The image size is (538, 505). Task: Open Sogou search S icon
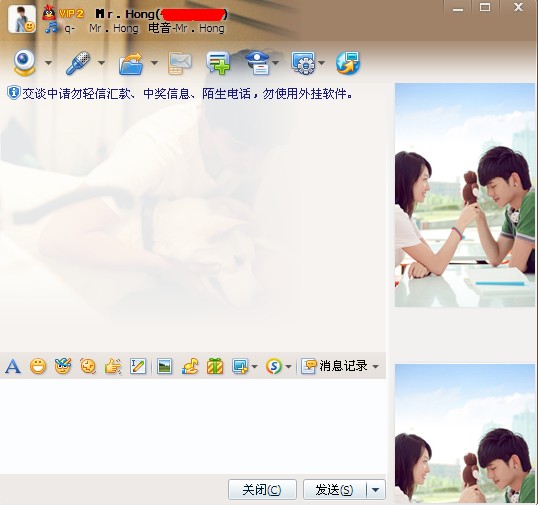[x=274, y=366]
